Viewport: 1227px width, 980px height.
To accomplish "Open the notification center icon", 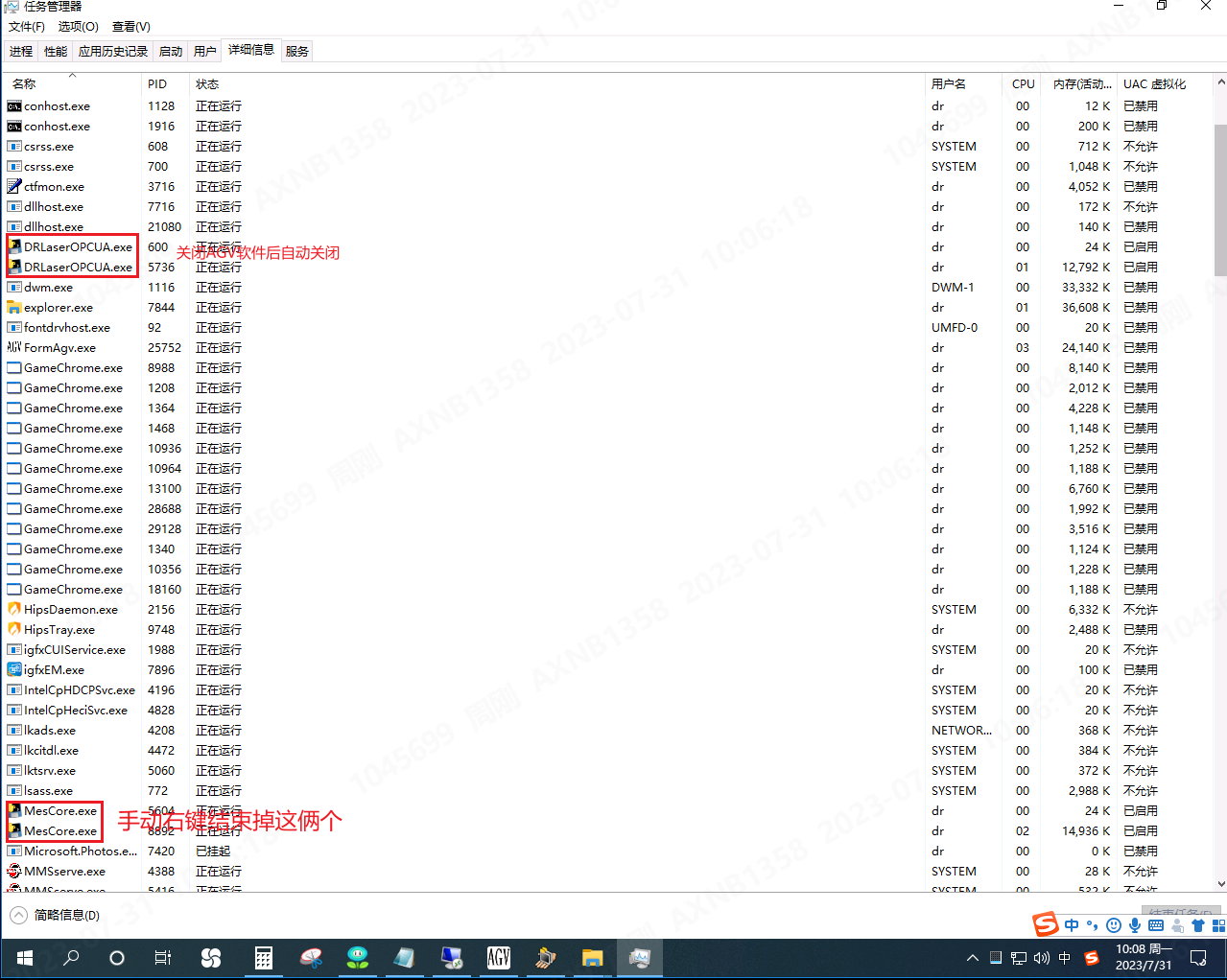I will (1198, 958).
